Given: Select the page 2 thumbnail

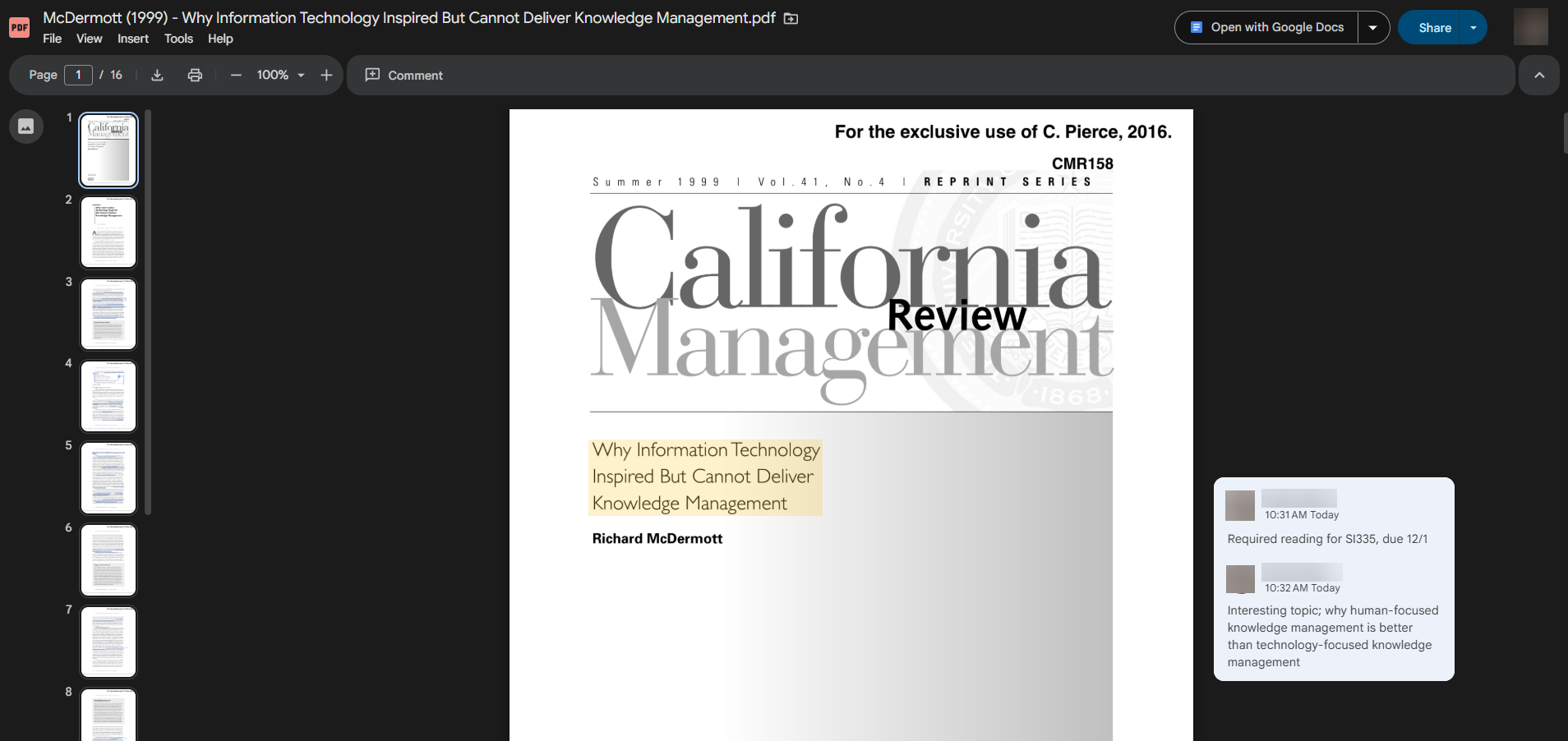Looking at the screenshot, I should 108,232.
